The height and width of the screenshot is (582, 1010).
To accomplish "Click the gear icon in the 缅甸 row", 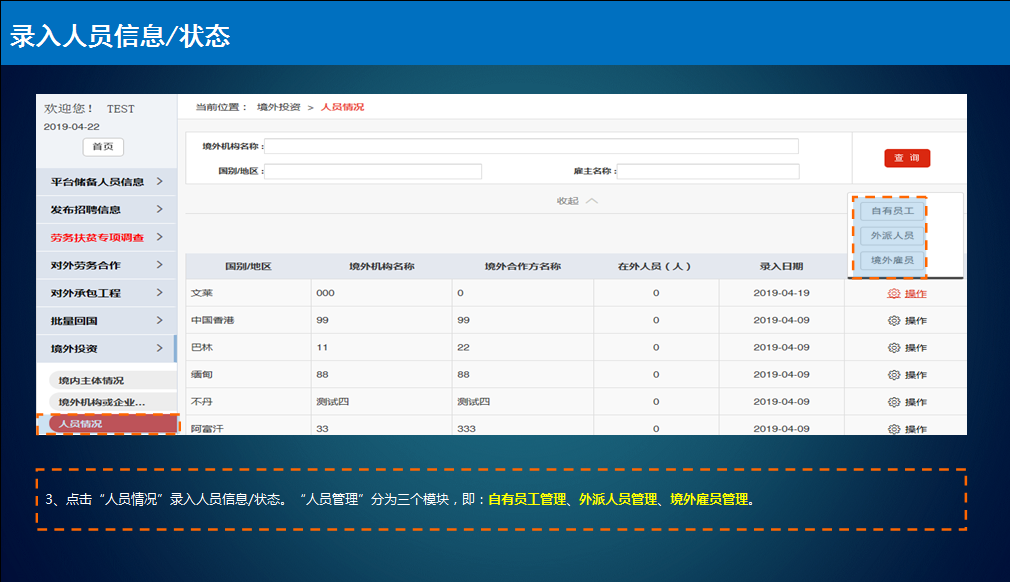I will (894, 375).
